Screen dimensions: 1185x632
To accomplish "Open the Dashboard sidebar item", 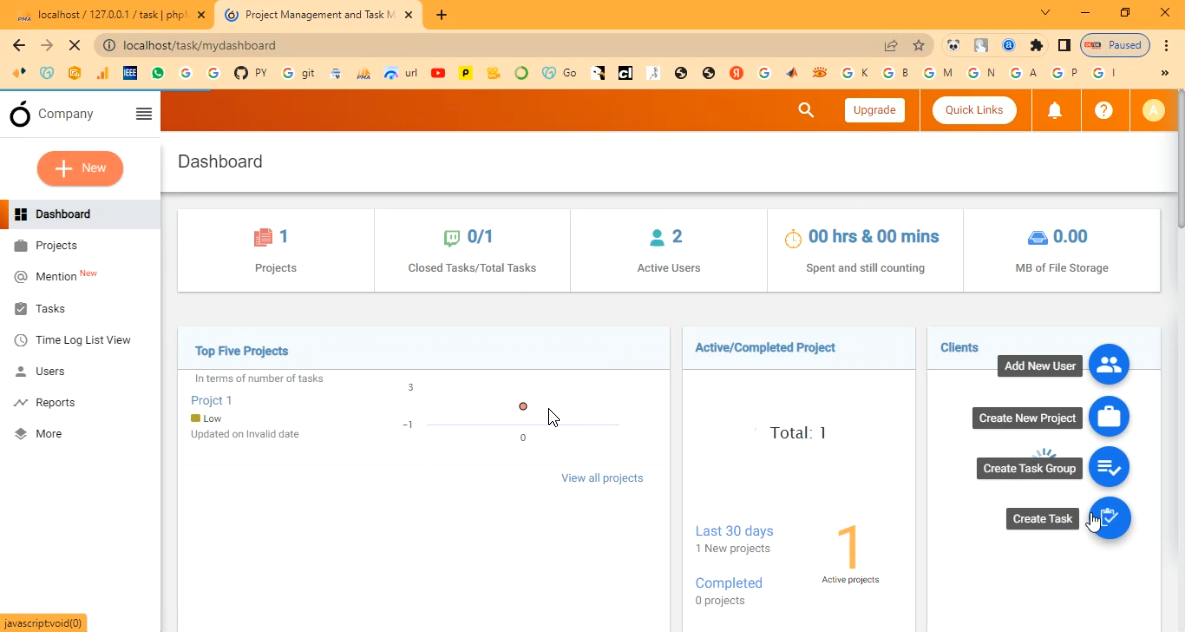I will pyautogui.click(x=80, y=214).
